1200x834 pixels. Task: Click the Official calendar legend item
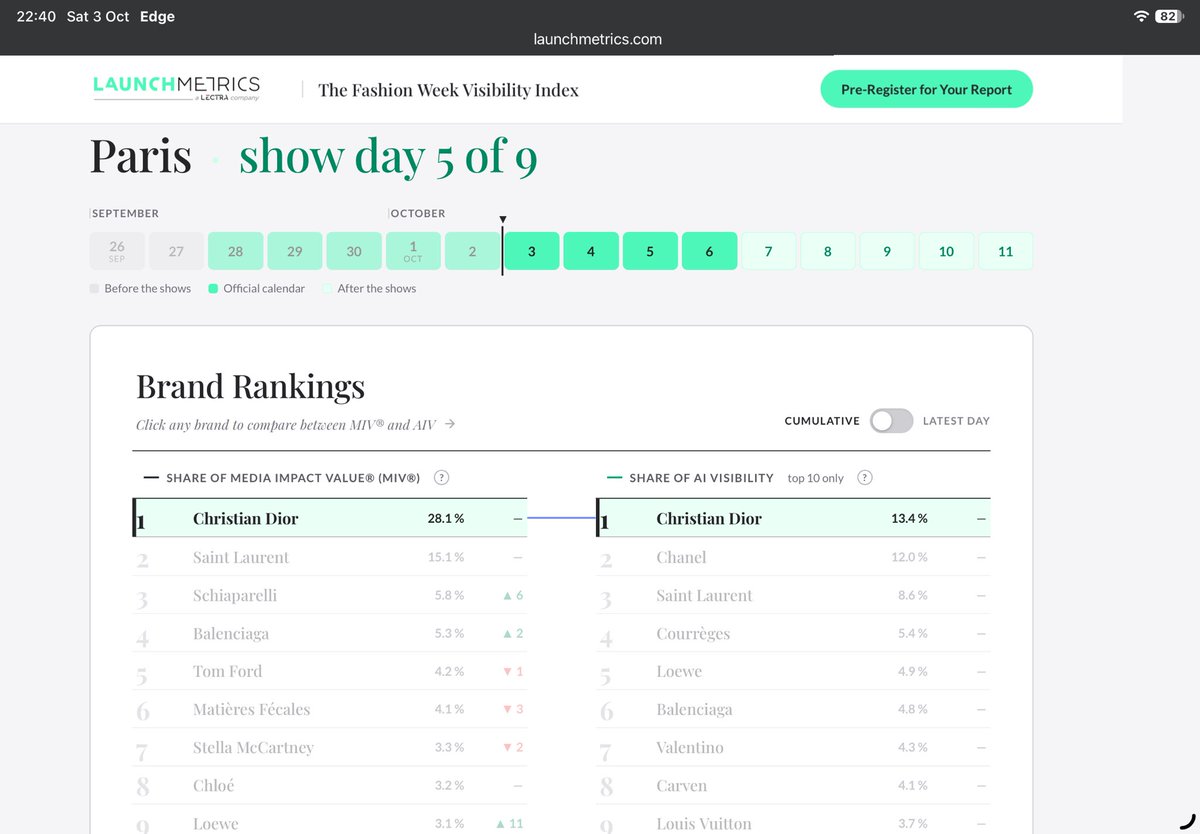256,288
